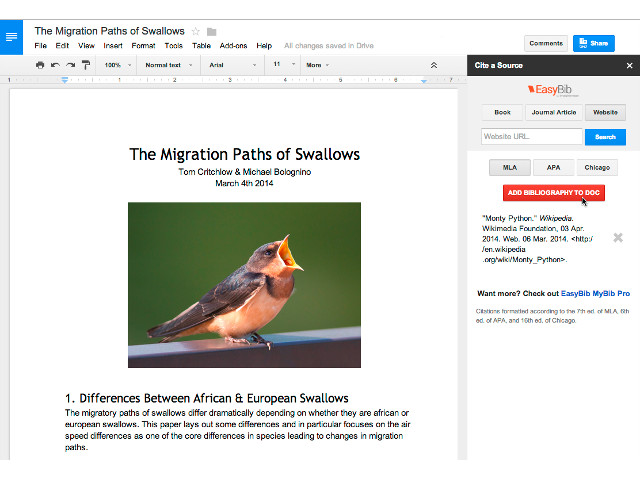
Task: Click the folder icon beside the title
Action: coord(212,31)
